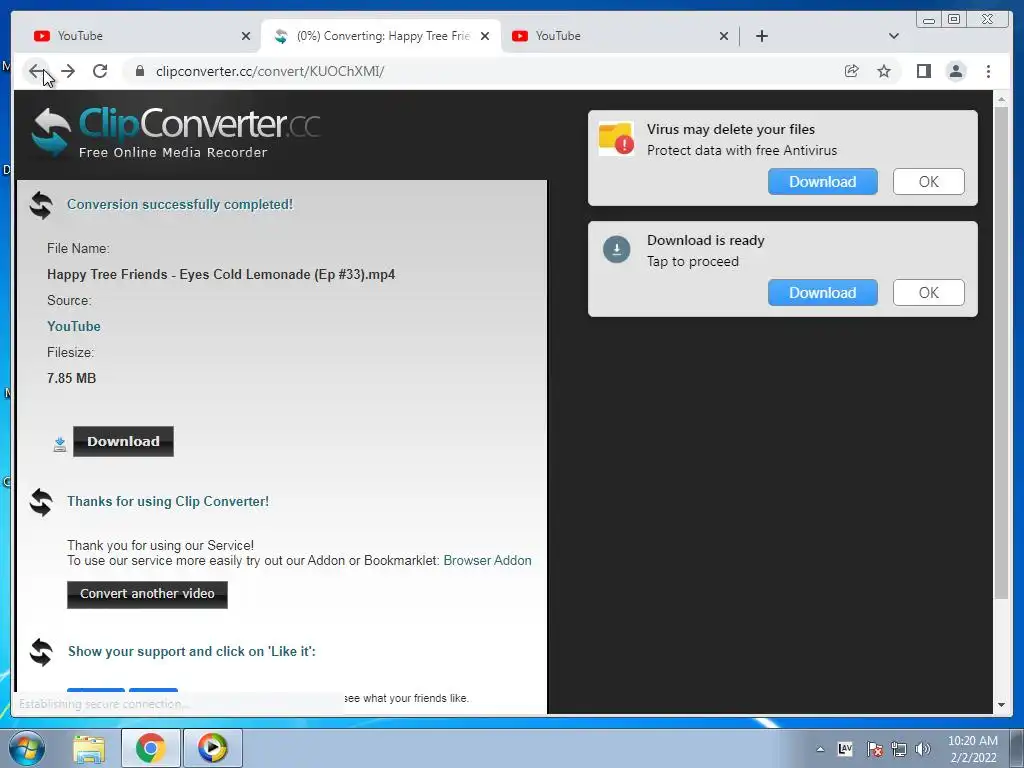Click OK in Download is ready ad
1024x768 pixels.
tap(929, 293)
